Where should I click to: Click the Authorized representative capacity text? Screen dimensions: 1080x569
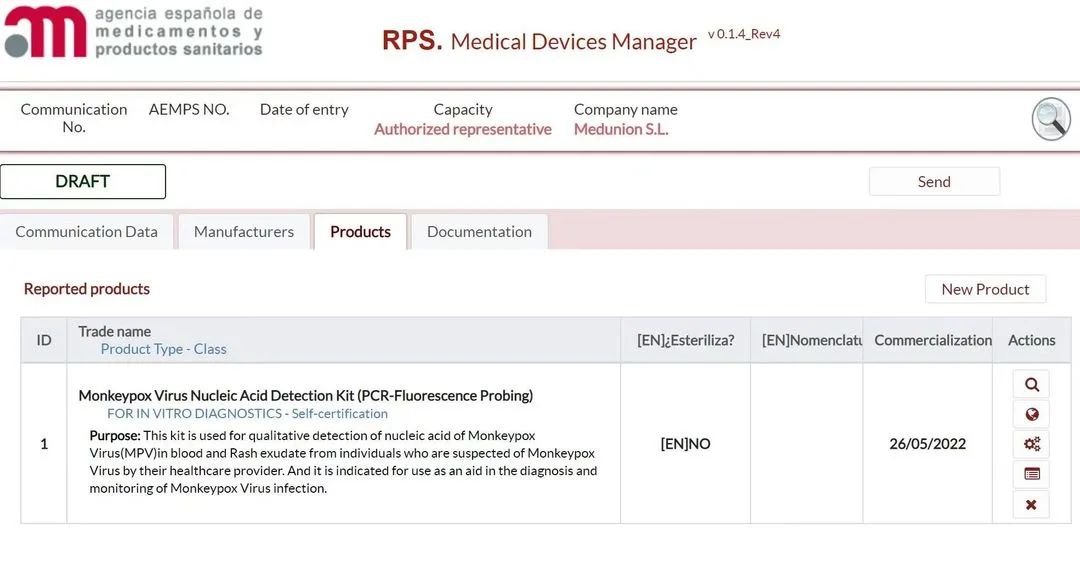tap(463, 129)
